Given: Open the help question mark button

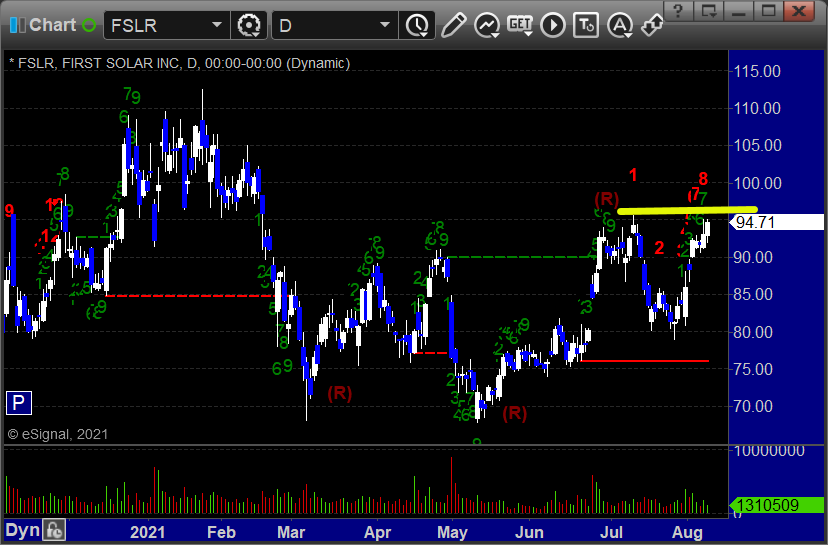Looking at the screenshot, I should [679, 11].
